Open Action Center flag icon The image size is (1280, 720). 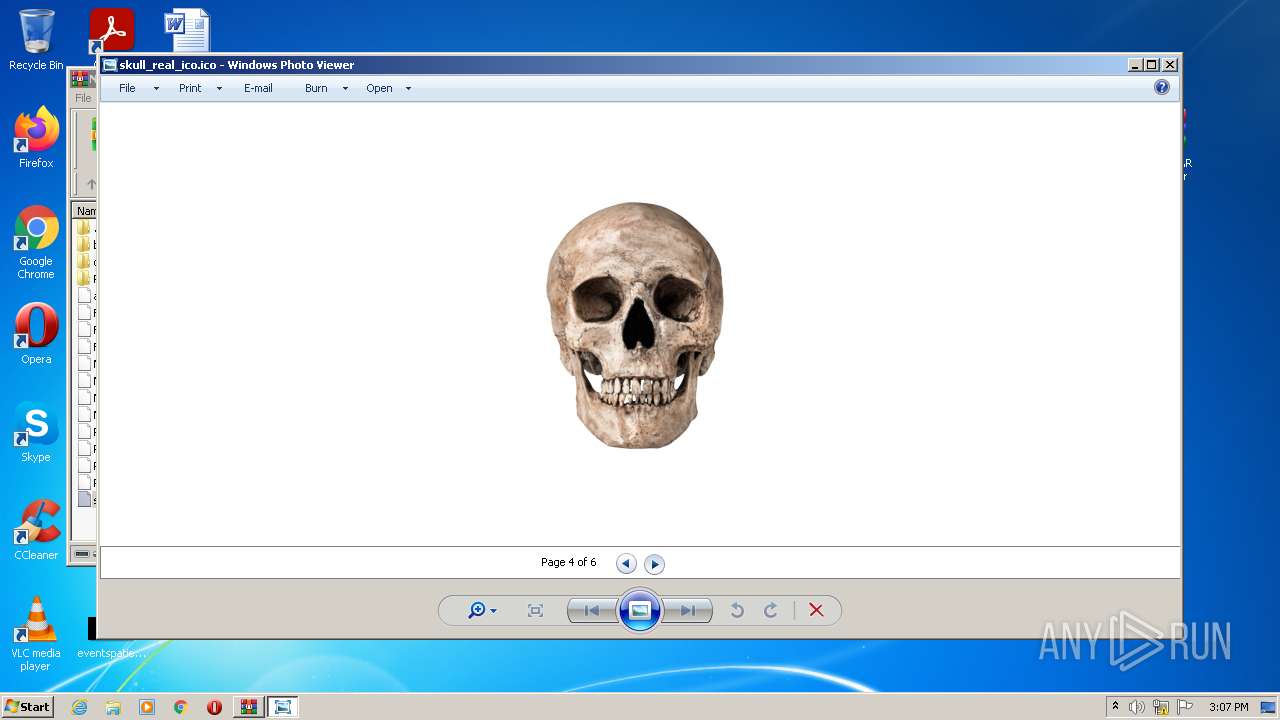click(1184, 707)
